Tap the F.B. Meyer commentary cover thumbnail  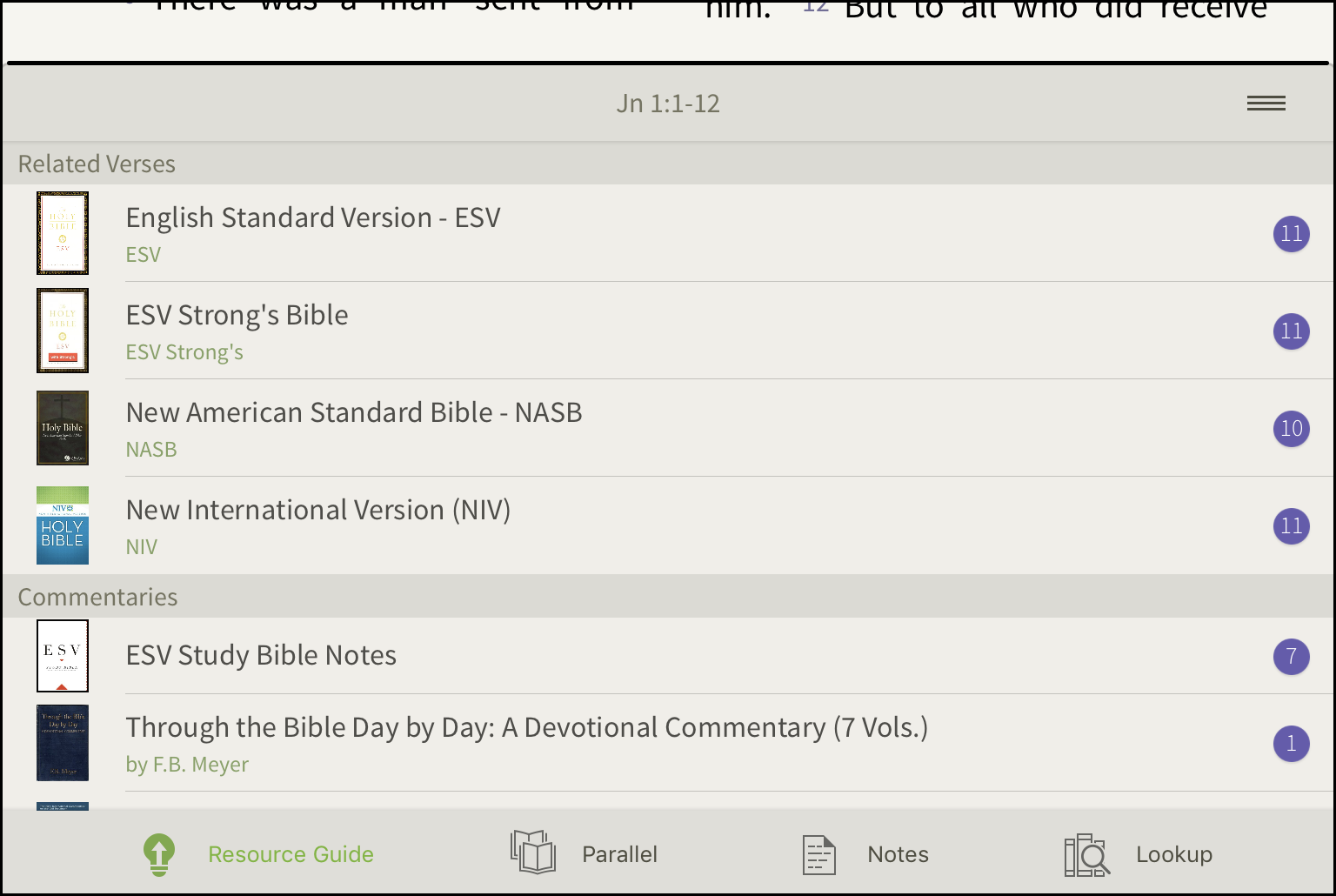[63, 743]
